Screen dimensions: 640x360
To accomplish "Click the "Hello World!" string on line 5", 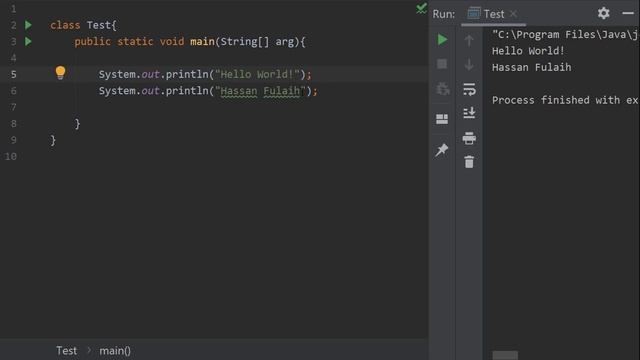I will (257, 74).
